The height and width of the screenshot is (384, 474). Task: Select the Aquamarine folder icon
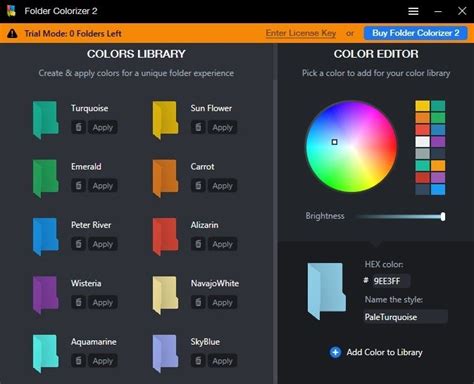[46, 353]
